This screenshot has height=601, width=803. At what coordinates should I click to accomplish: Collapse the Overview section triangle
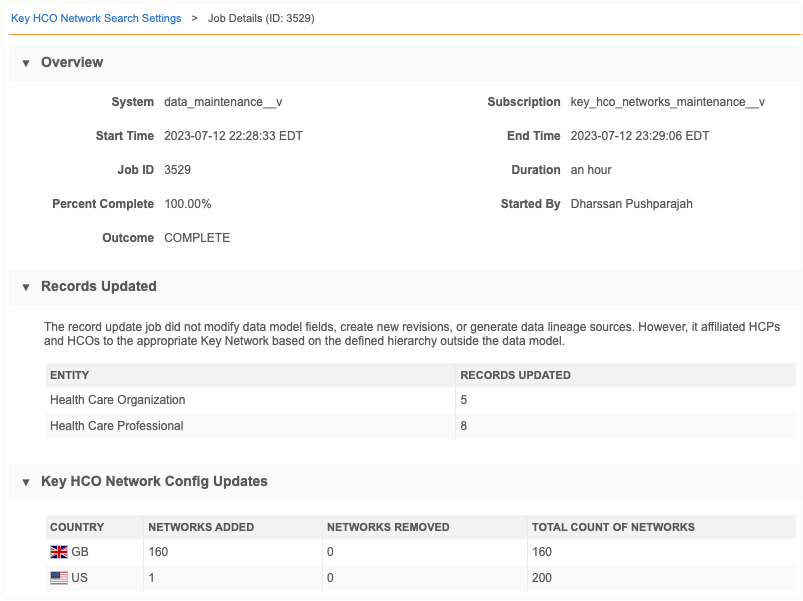pos(26,63)
